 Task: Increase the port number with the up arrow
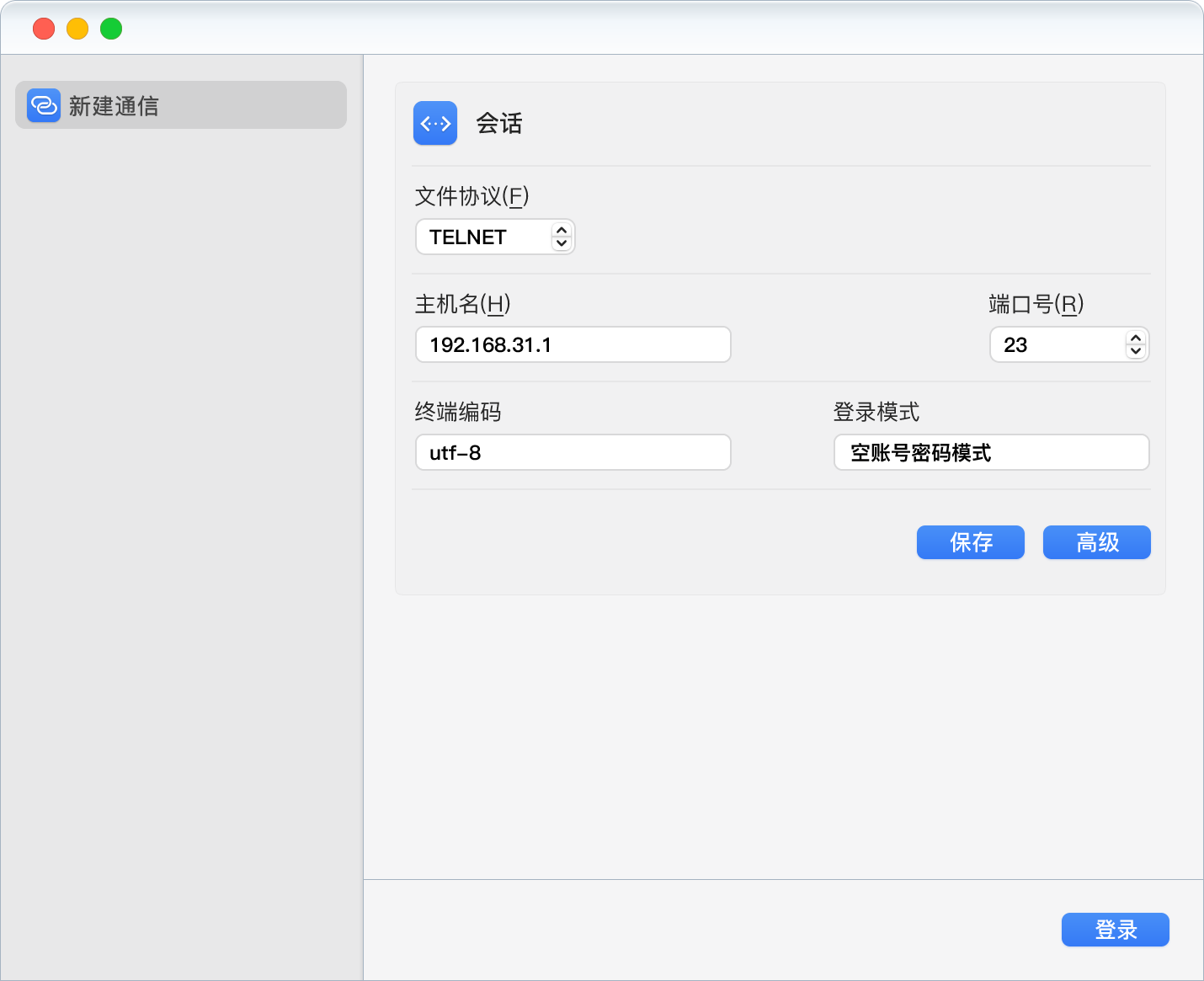pos(1136,339)
